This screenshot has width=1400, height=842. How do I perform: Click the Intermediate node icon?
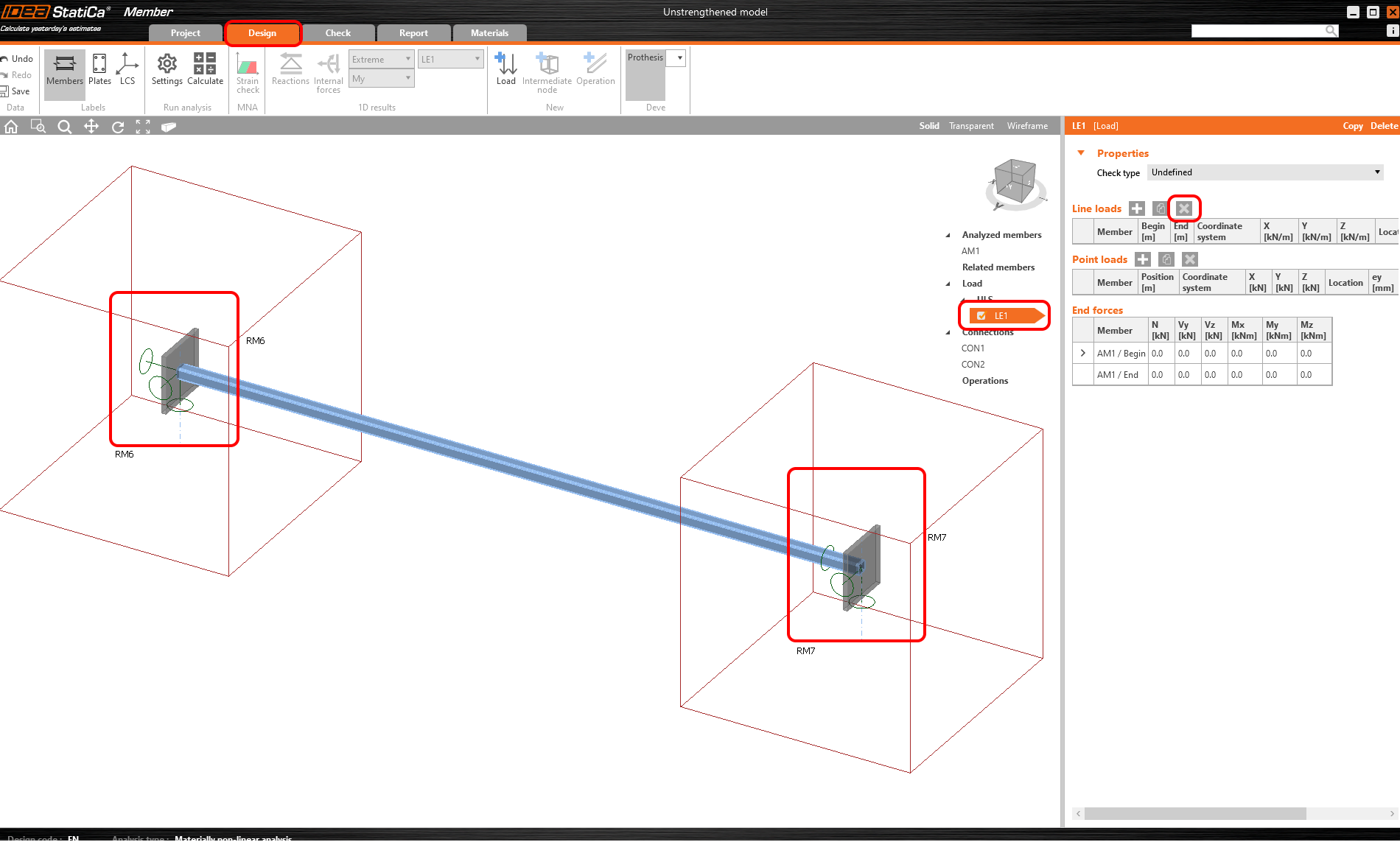(547, 70)
